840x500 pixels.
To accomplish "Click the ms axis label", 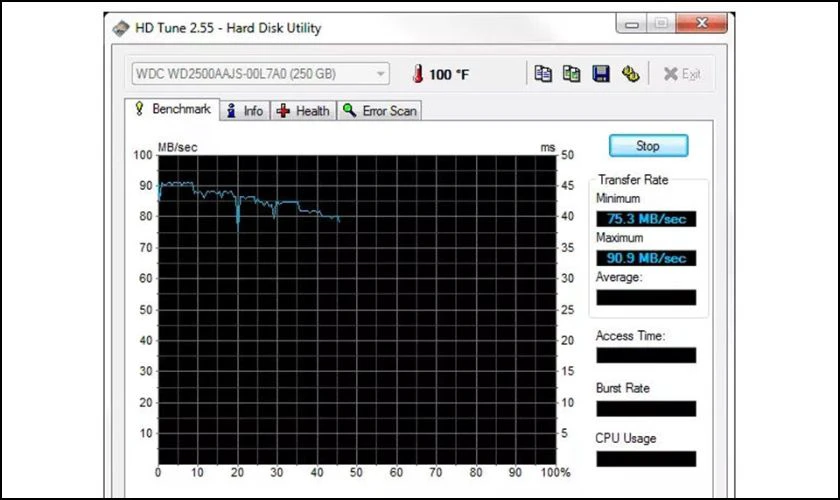I will (548, 147).
